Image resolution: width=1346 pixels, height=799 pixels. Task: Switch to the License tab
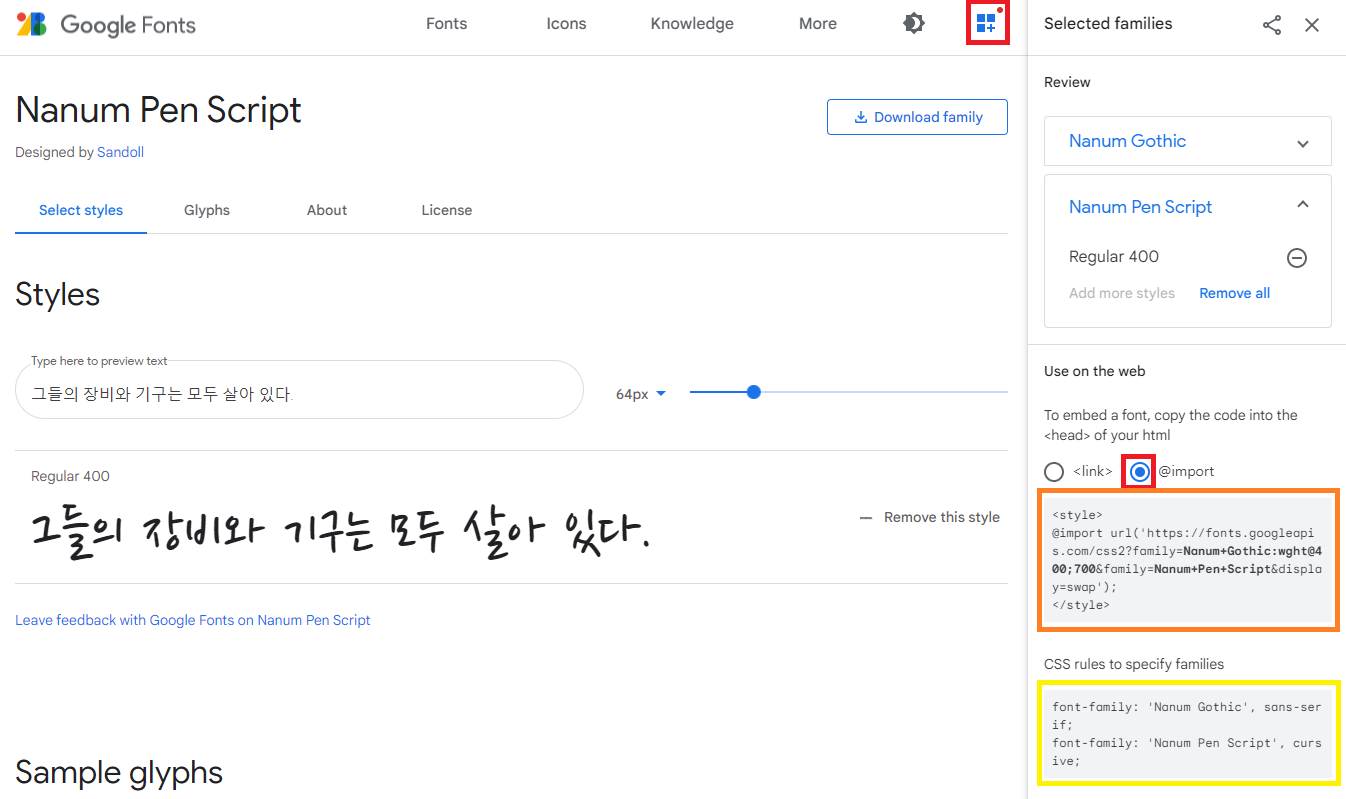(x=447, y=210)
